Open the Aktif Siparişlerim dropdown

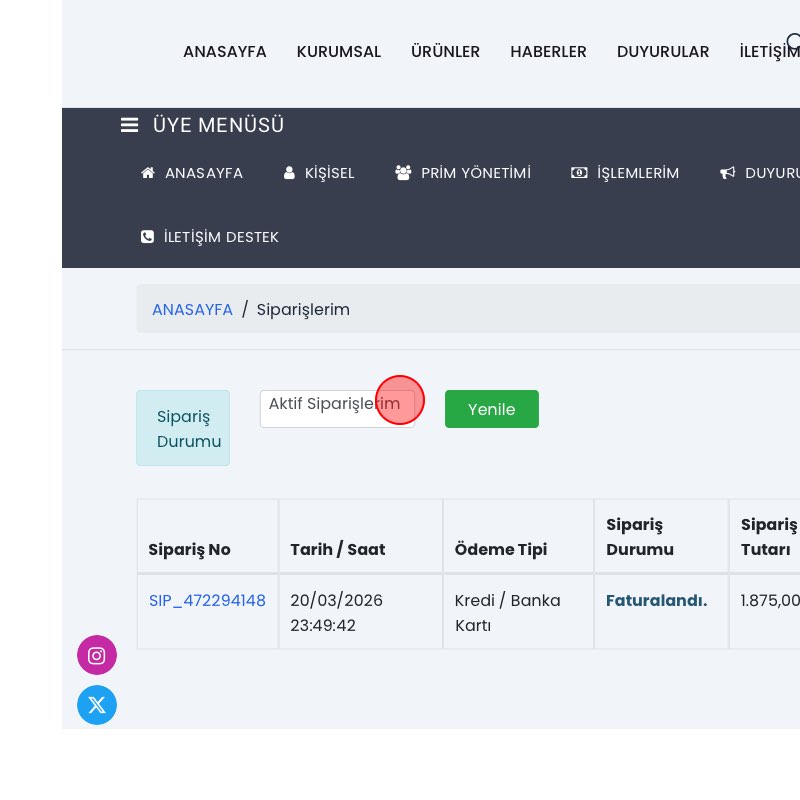[337, 408]
